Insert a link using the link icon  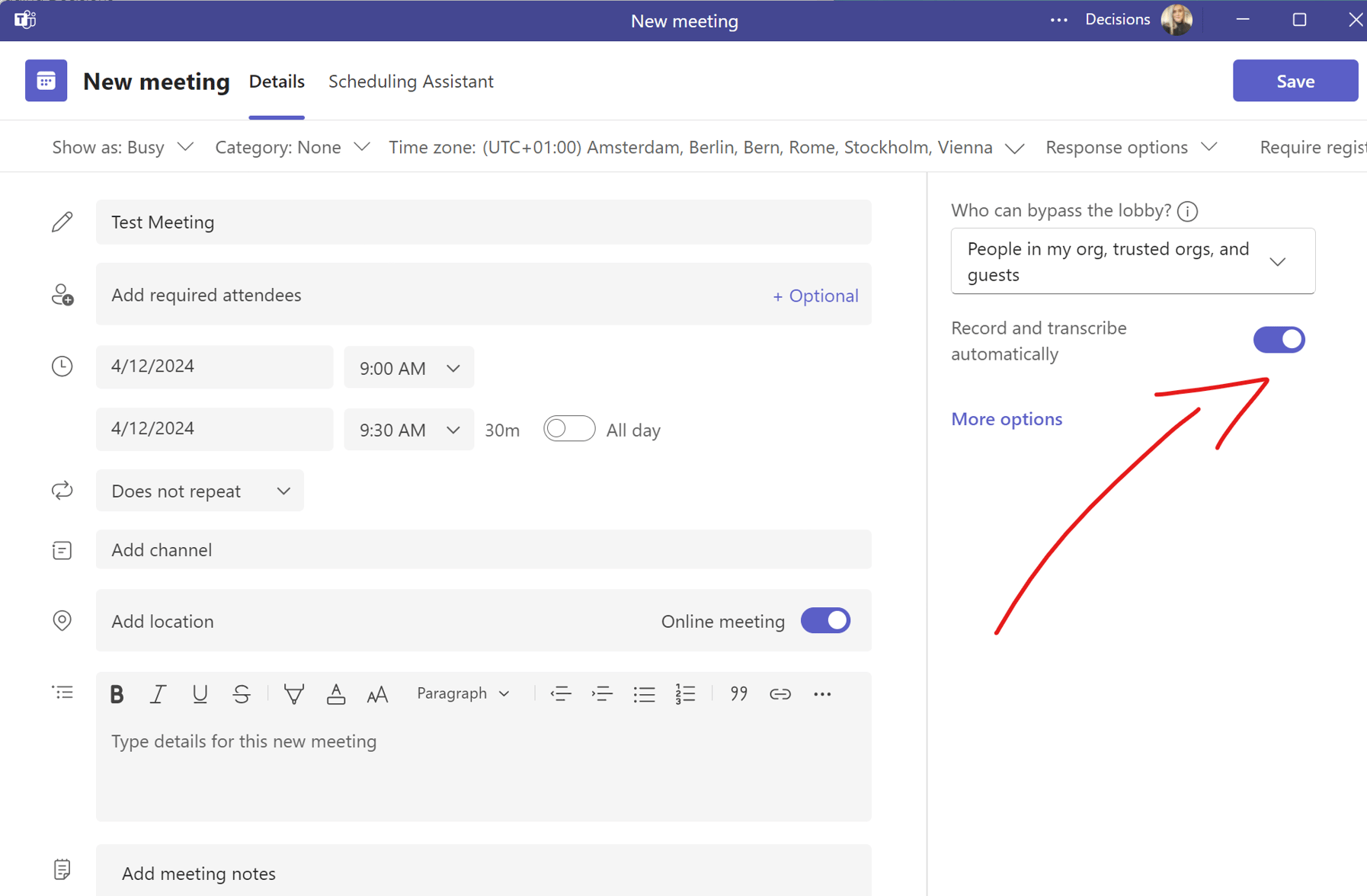point(780,693)
